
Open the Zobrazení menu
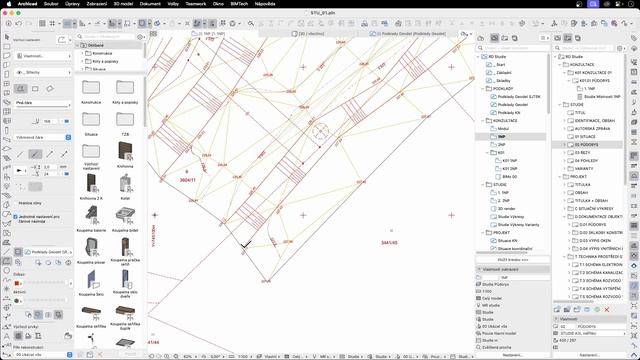click(97, 4)
